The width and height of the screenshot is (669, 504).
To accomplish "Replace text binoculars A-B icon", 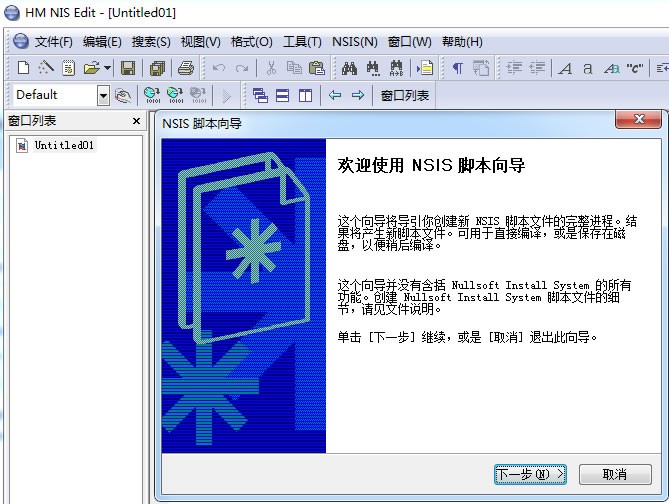I will 396,68.
